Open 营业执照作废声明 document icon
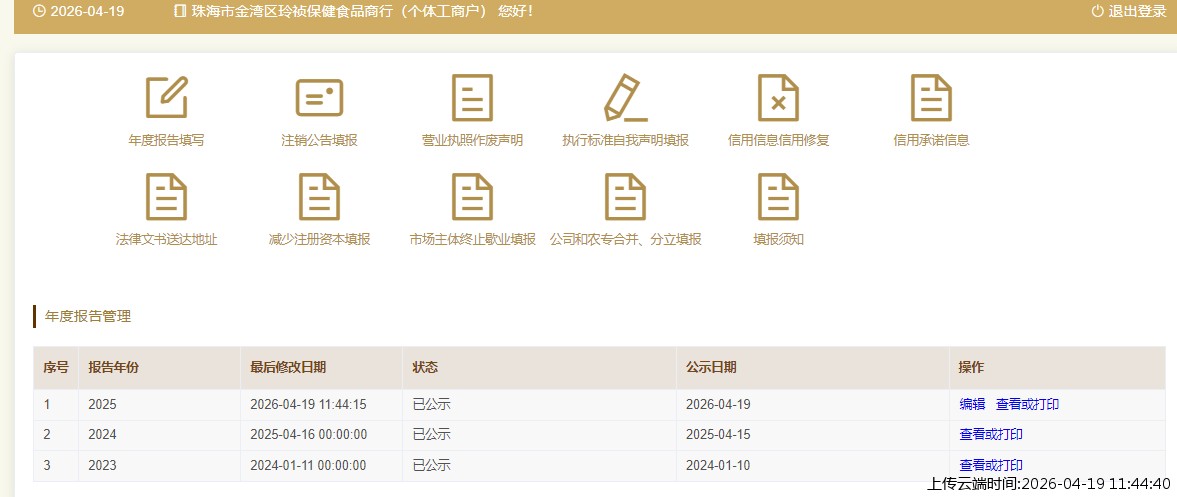This screenshot has width=1177, height=497. point(472,98)
